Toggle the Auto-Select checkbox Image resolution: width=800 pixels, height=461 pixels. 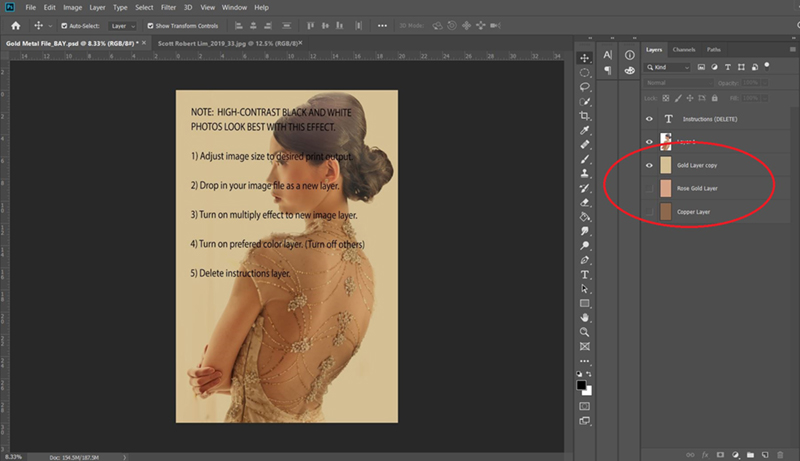64,25
